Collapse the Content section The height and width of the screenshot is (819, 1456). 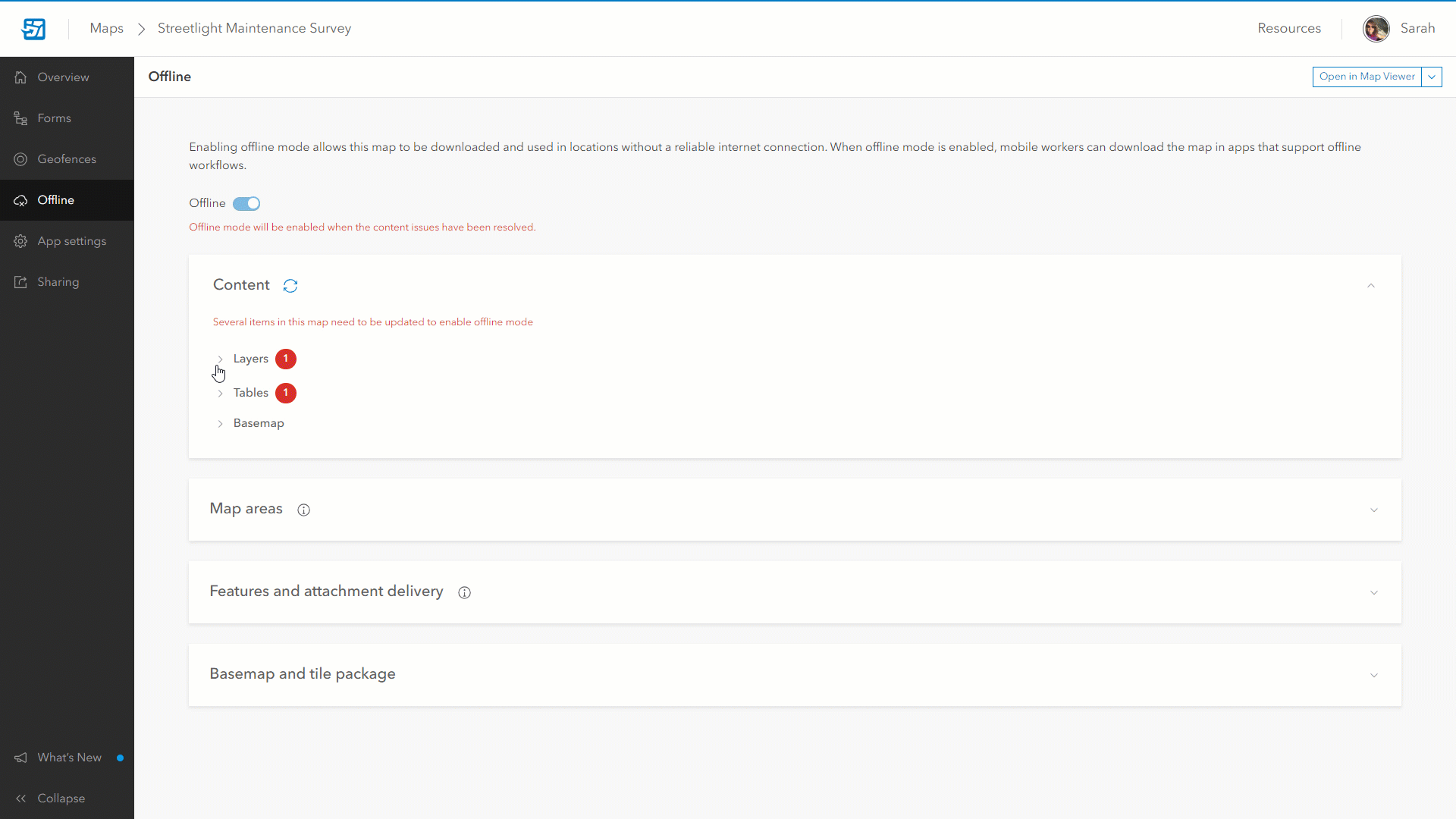click(x=1371, y=286)
